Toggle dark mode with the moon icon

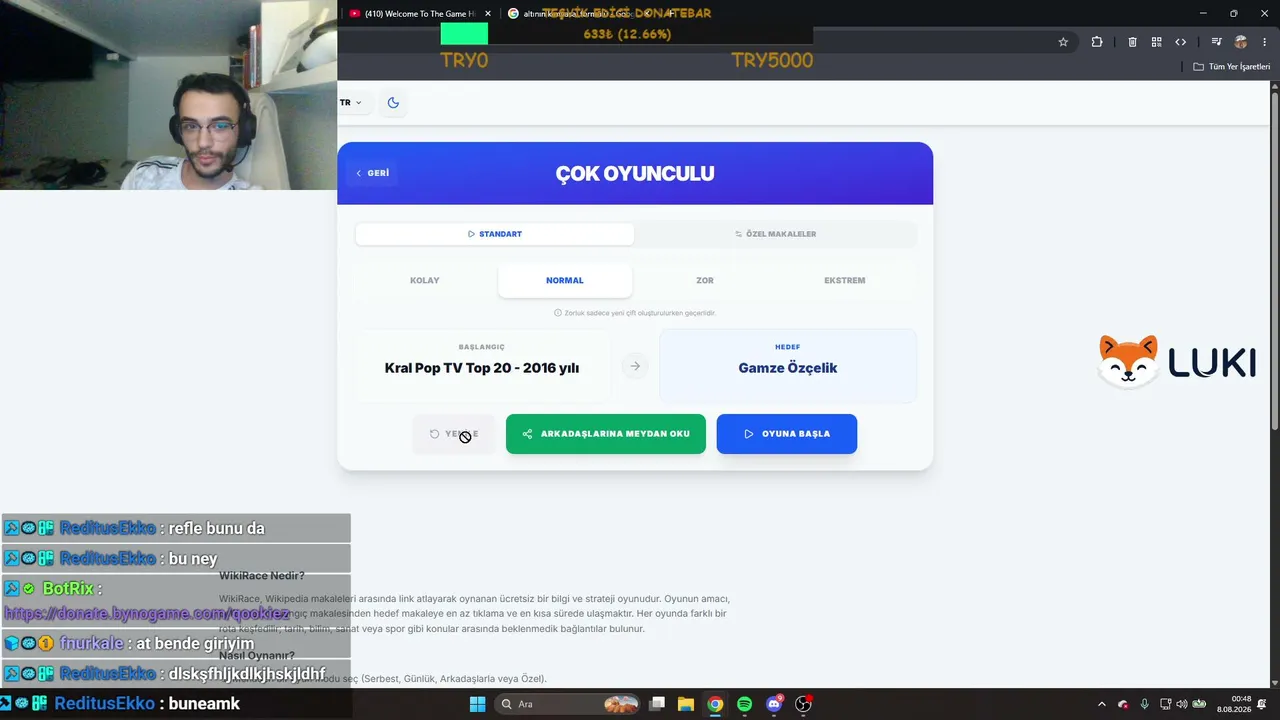point(393,103)
